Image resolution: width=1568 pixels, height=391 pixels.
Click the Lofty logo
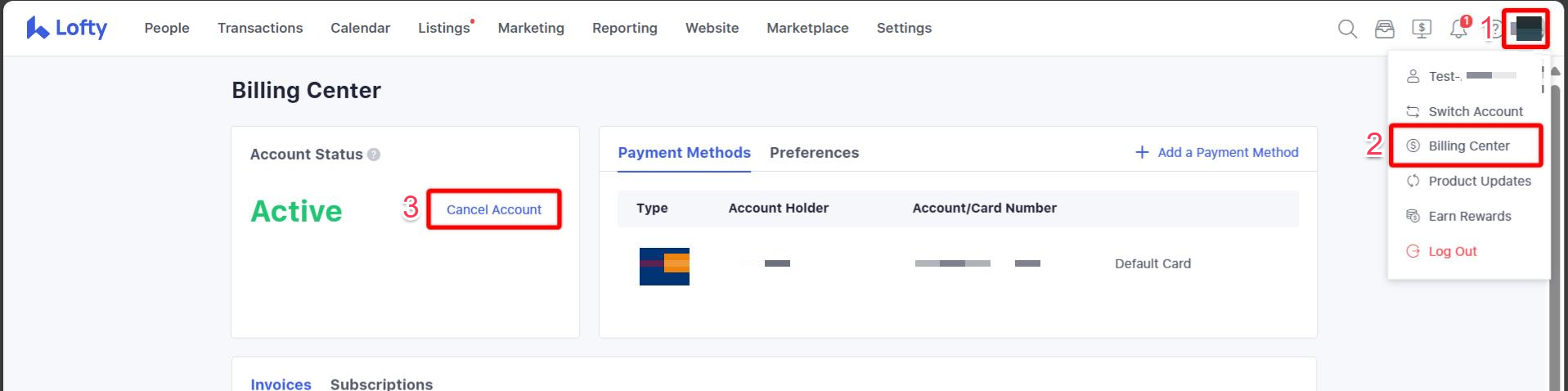(x=67, y=28)
